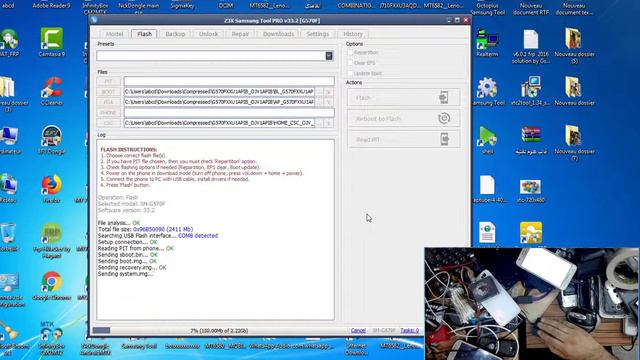Viewport: 640px width, 360px height.
Task: Open v6.0.1 frp 2016 solution file
Action: pyautogui.click(x=531, y=46)
